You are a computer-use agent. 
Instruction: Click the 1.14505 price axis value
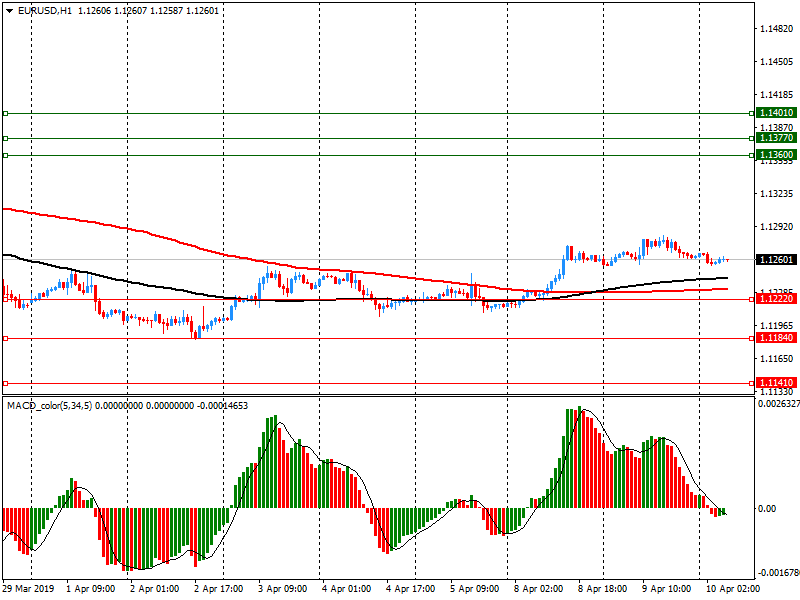point(777,62)
